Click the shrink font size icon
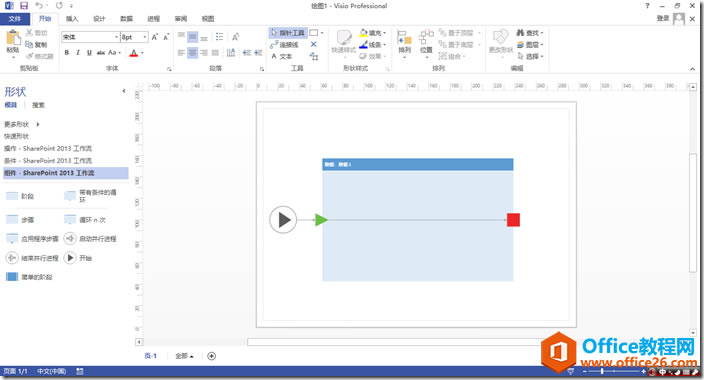The image size is (704, 380). (x=166, y=37)
